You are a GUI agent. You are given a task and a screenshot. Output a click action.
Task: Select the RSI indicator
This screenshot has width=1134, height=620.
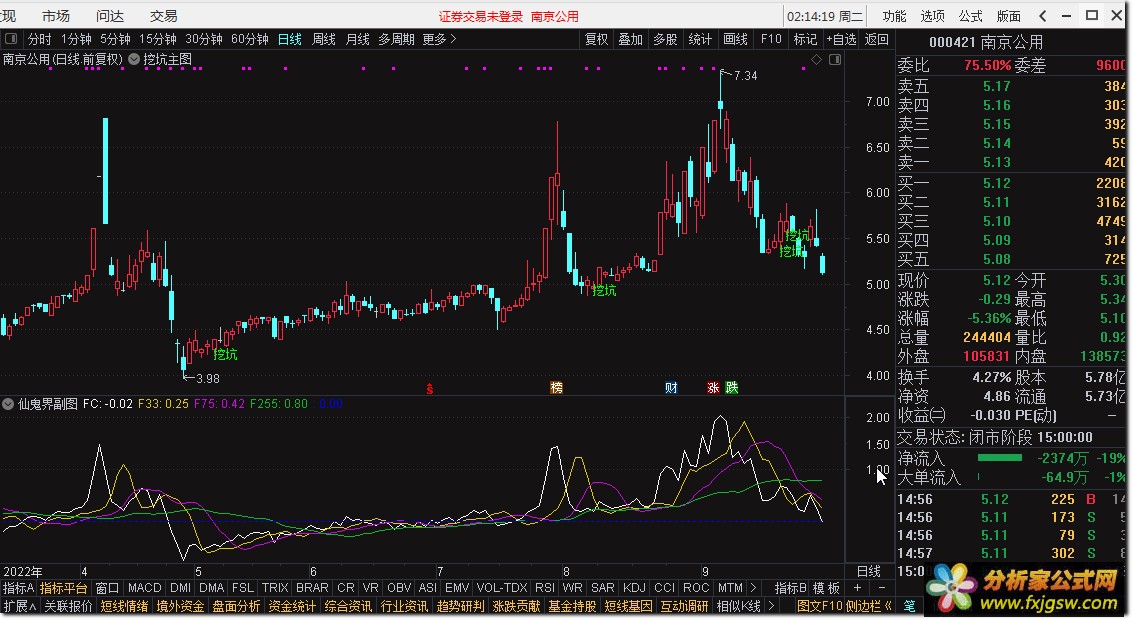[x=545, y=588]
